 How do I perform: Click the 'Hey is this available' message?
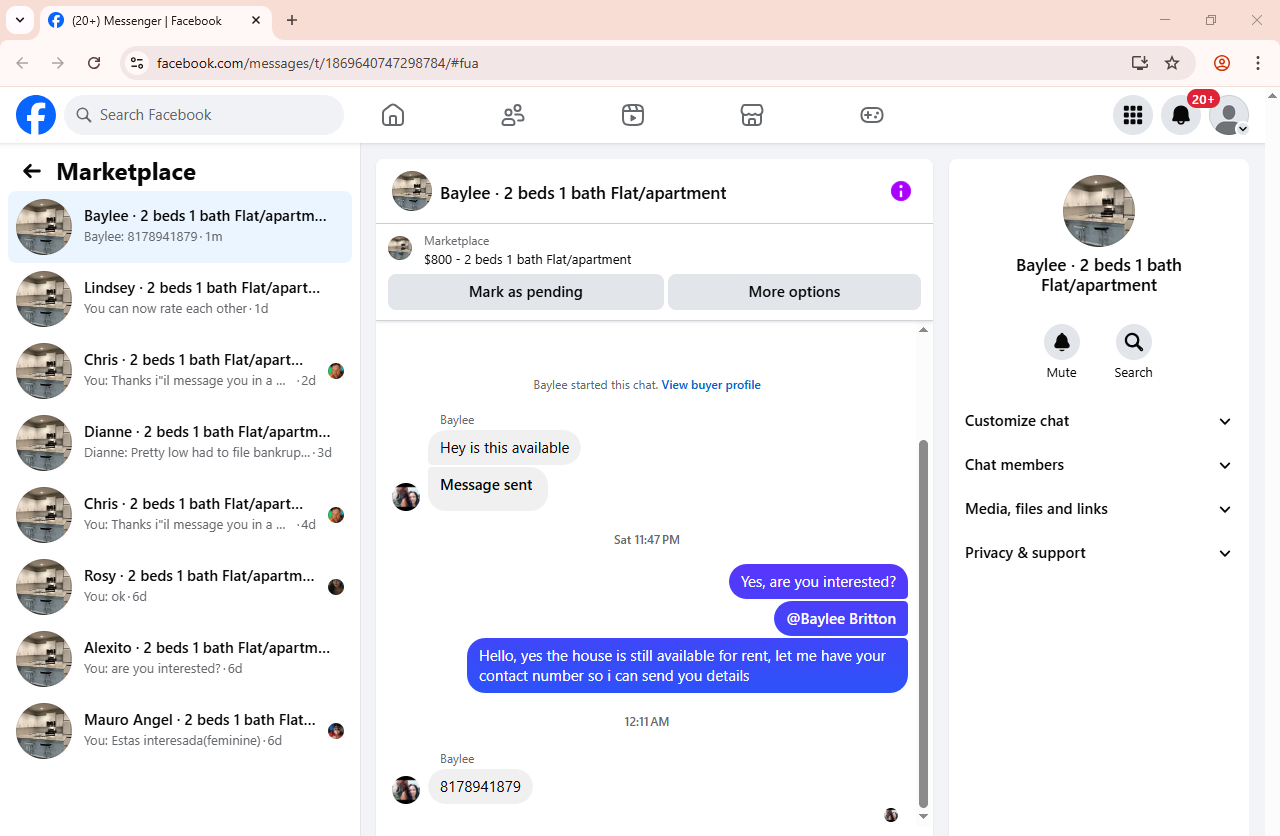[x=504, y=448]
